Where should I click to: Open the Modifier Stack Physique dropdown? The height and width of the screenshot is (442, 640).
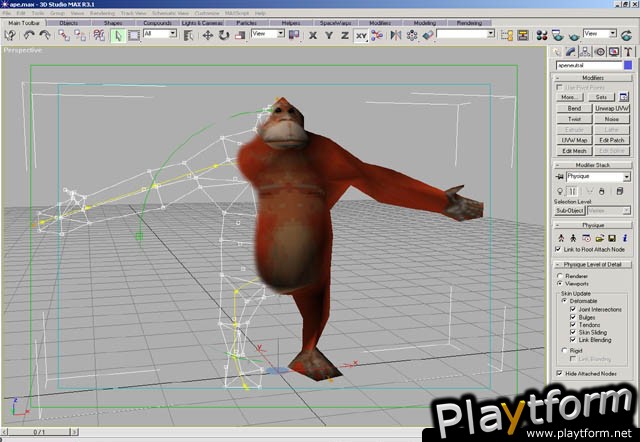click(598, 176)
